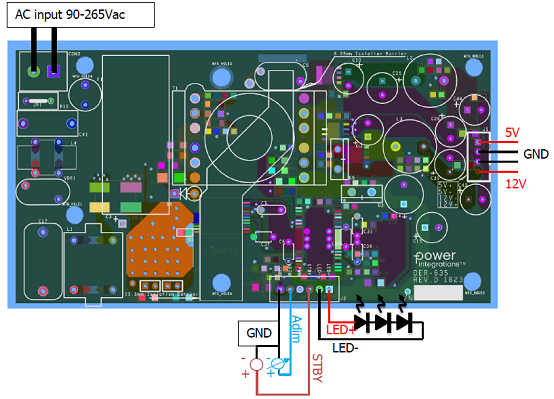Click the red 12V output label
554x399 pixels.
click(x=516, y=184)
